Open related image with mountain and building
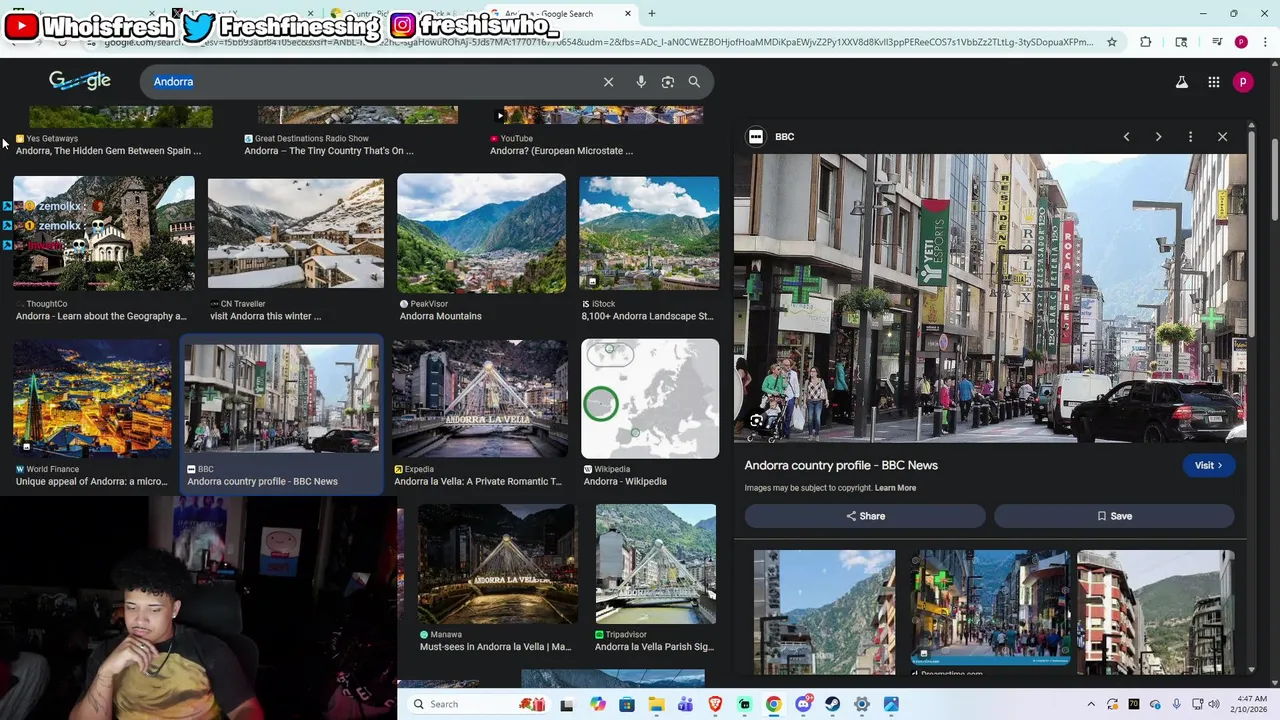This screenshot has height=720, width=1280. click(x=825, y=610)
